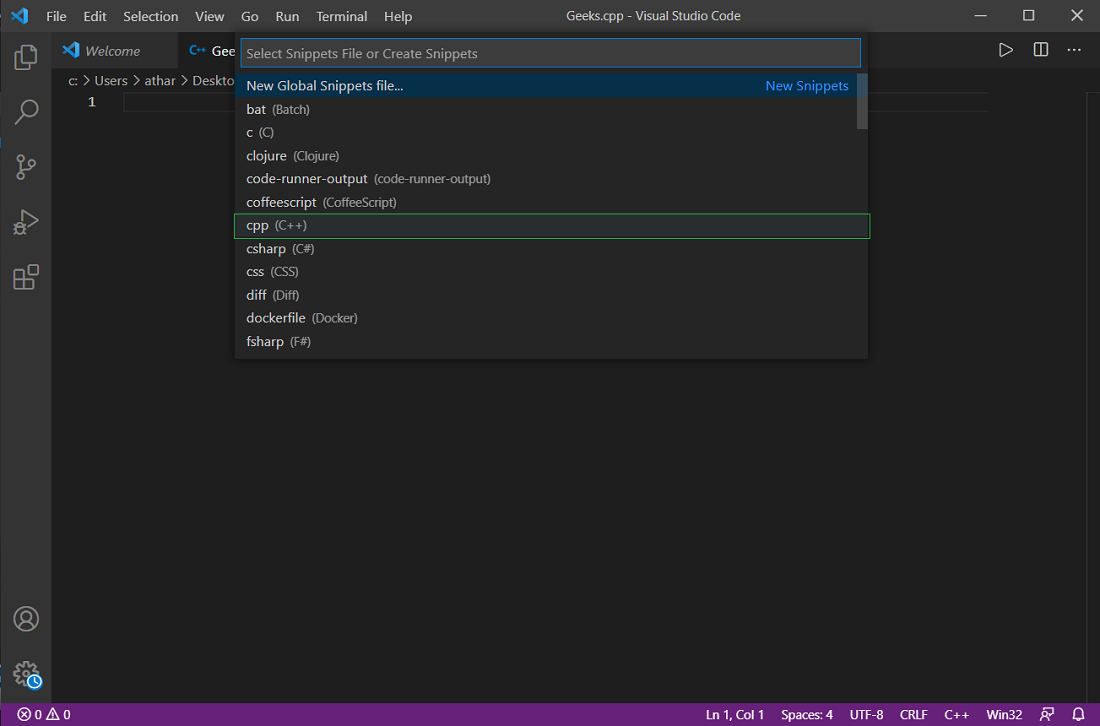This screenshot has width=1100, height=726.
Task: Open the Edit menu
Action: pyautogui.click(x=95, y=16)
